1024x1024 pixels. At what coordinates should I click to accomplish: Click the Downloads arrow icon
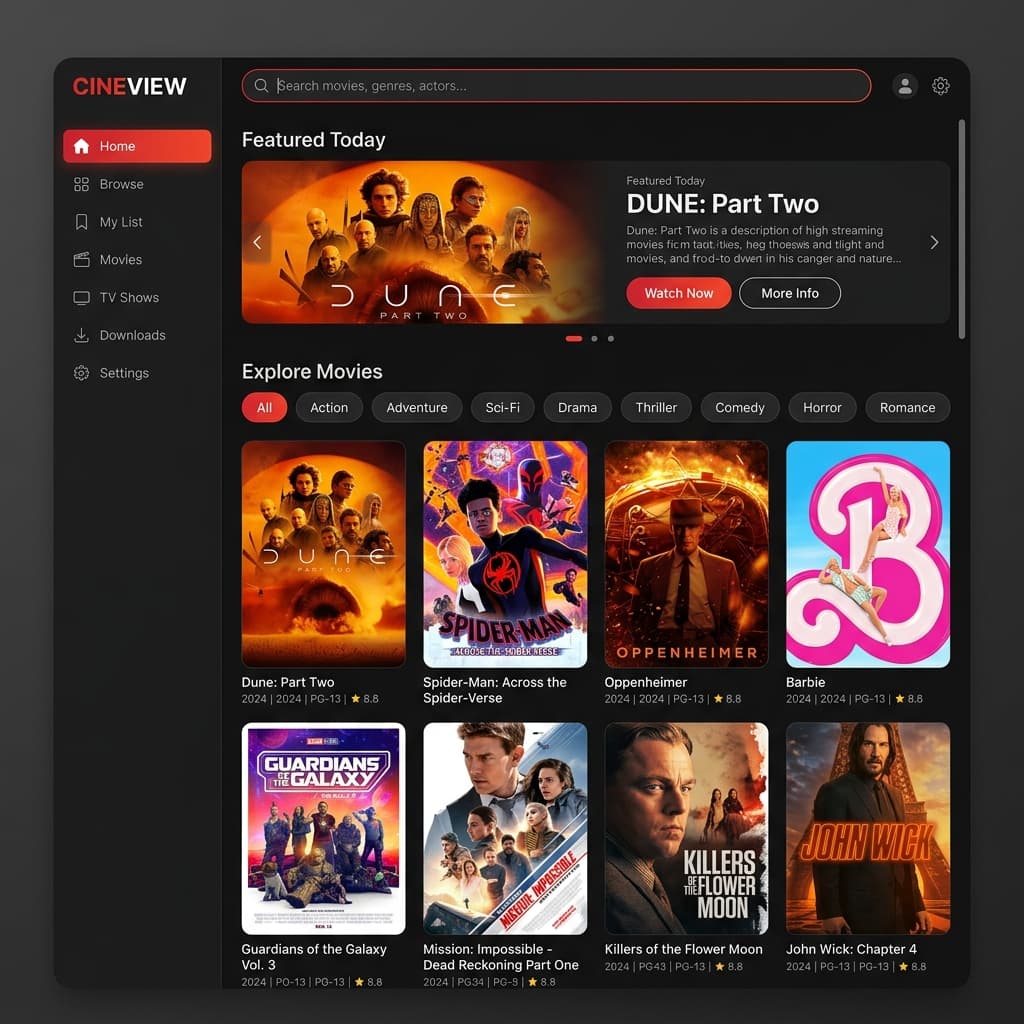(x=81, y=335)
